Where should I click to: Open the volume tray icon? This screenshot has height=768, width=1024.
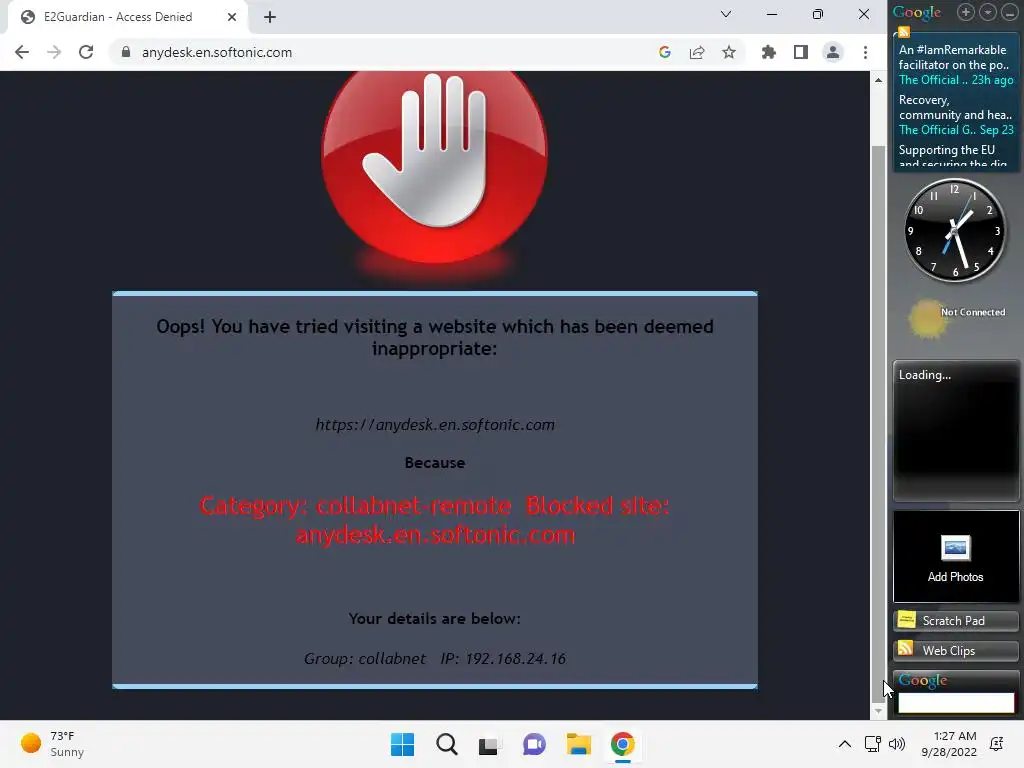[897, 744]
